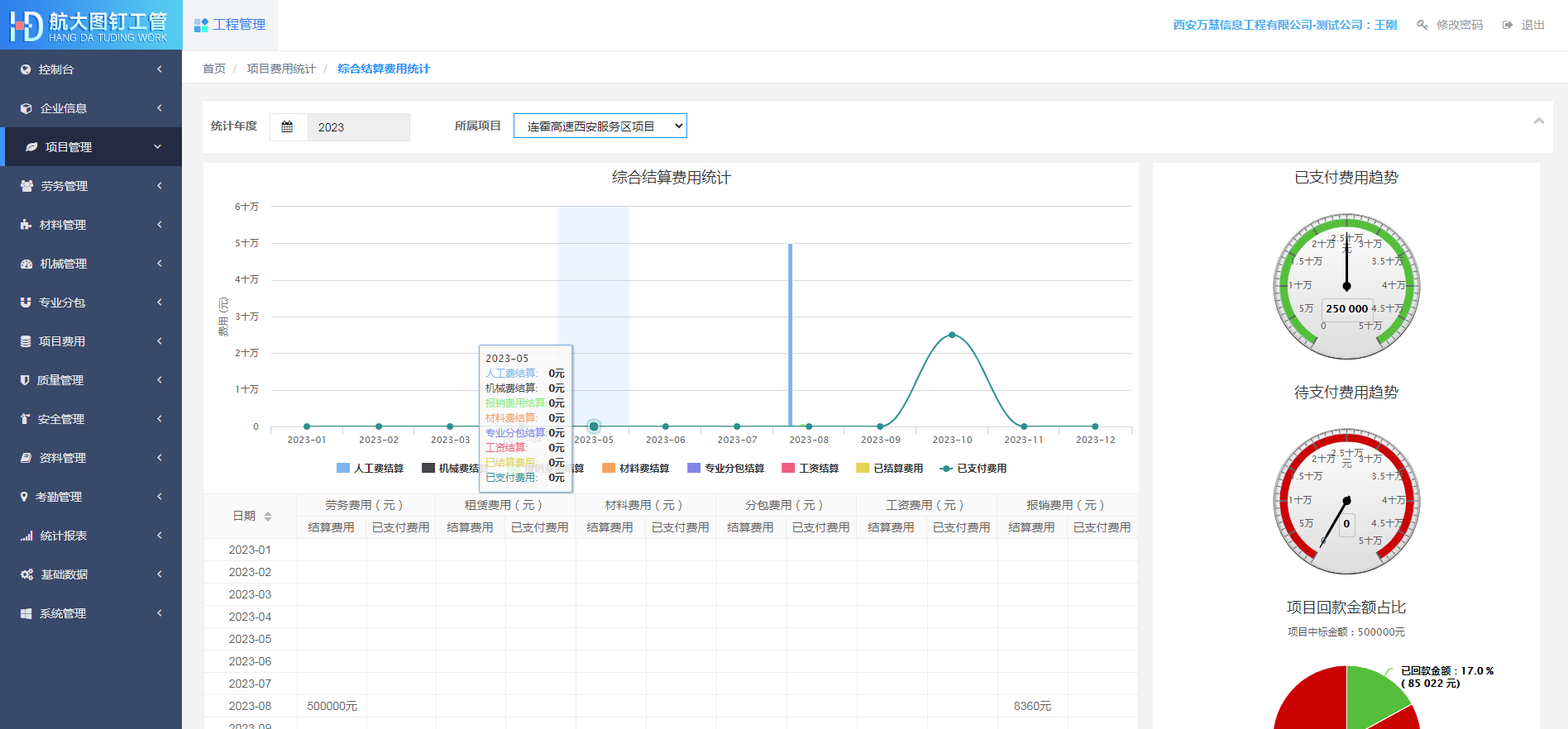The width and height of the screenshot is (1568, 729).
Task: Click the 统计报表 bar chart icon
Action: click(x=26, y=536)
